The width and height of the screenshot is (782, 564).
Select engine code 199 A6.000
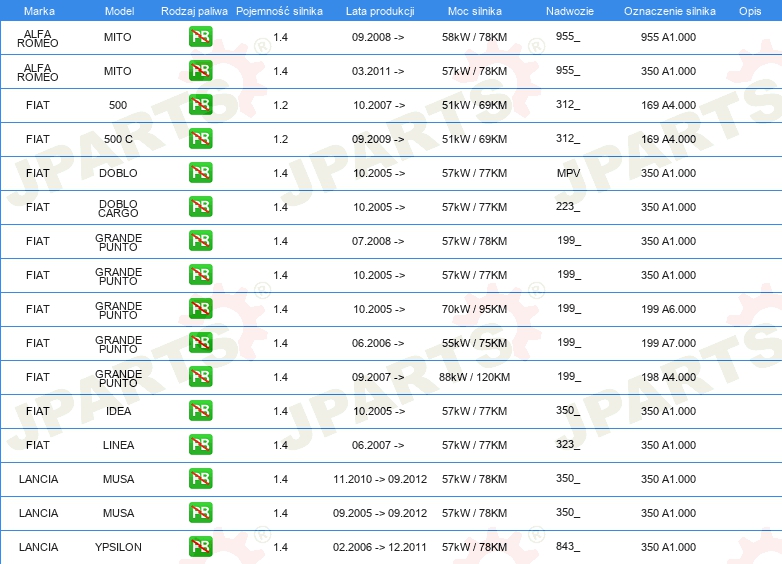tap(668, 309)
